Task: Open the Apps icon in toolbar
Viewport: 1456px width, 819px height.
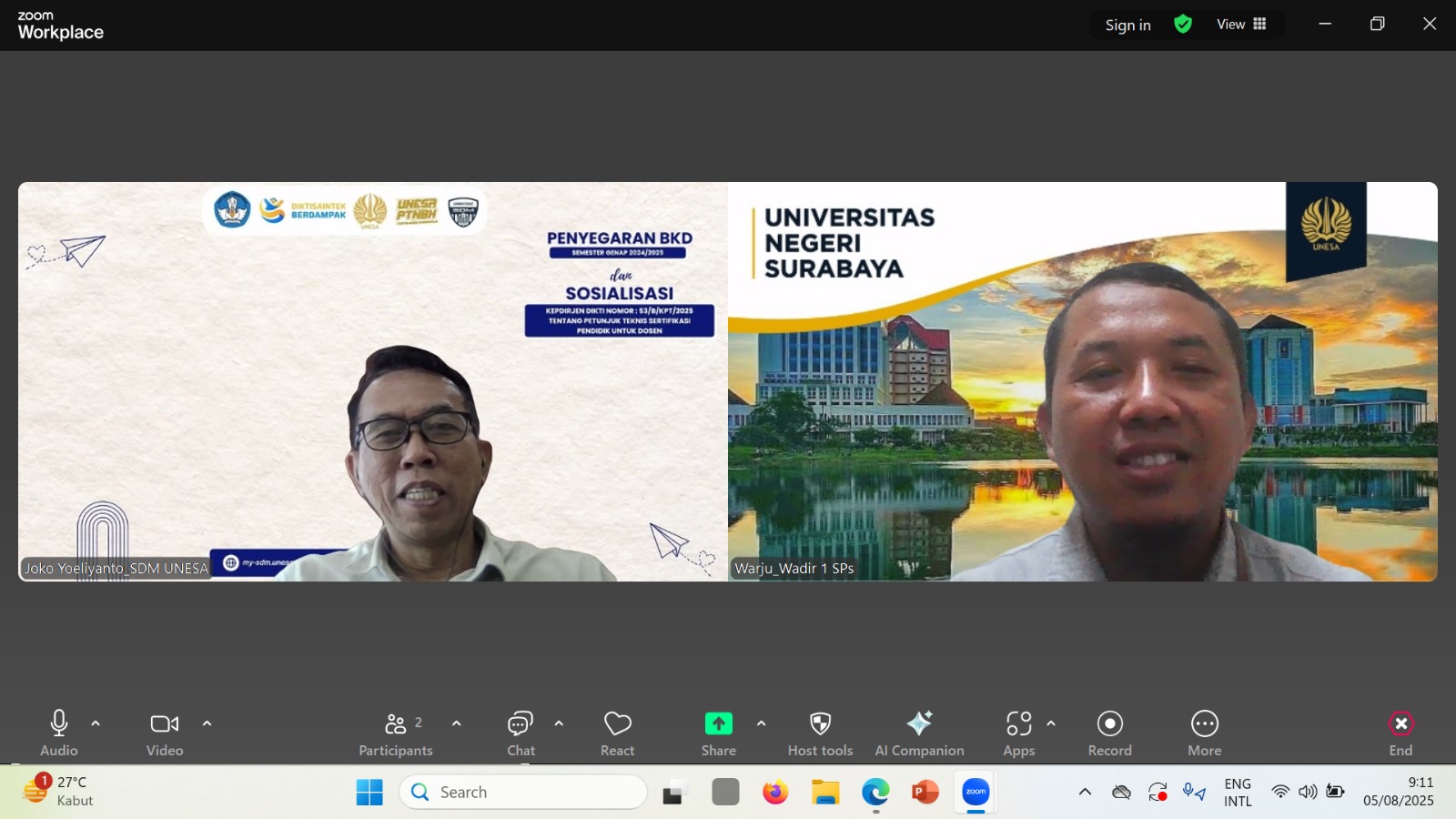Action: pyautogui.click(x=1018, y=724)
